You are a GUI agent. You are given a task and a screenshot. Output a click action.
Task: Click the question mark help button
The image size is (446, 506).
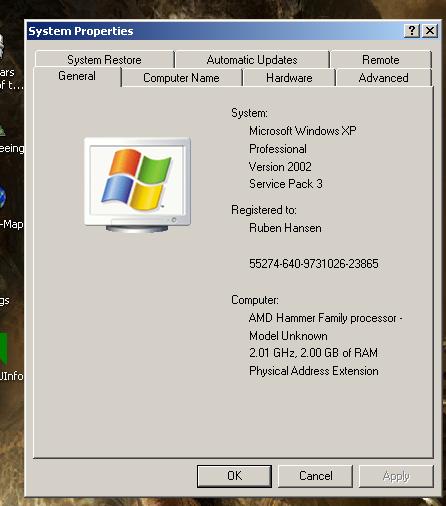click(412, 31)
